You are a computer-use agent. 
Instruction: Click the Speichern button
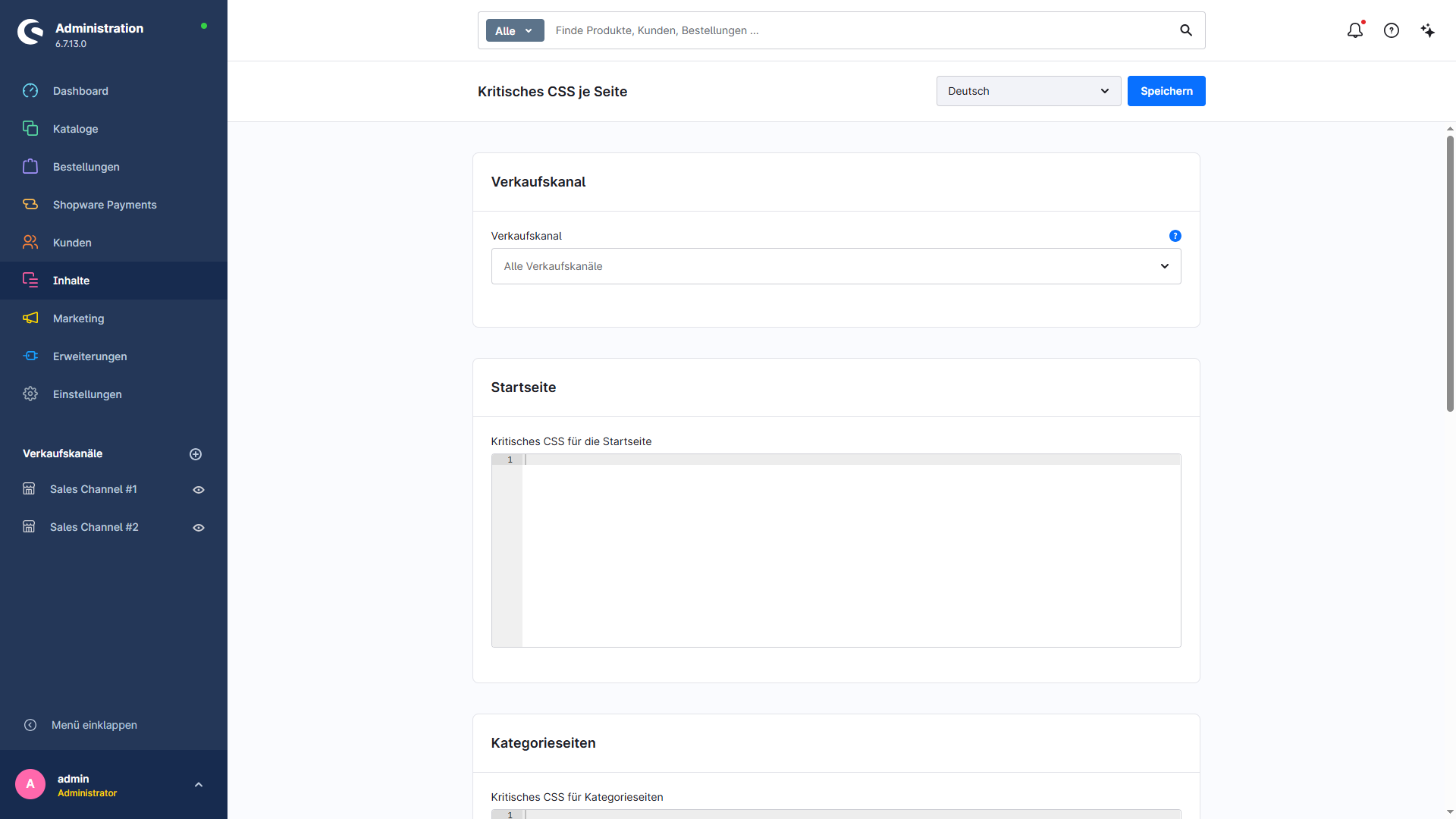[1166, 91]
